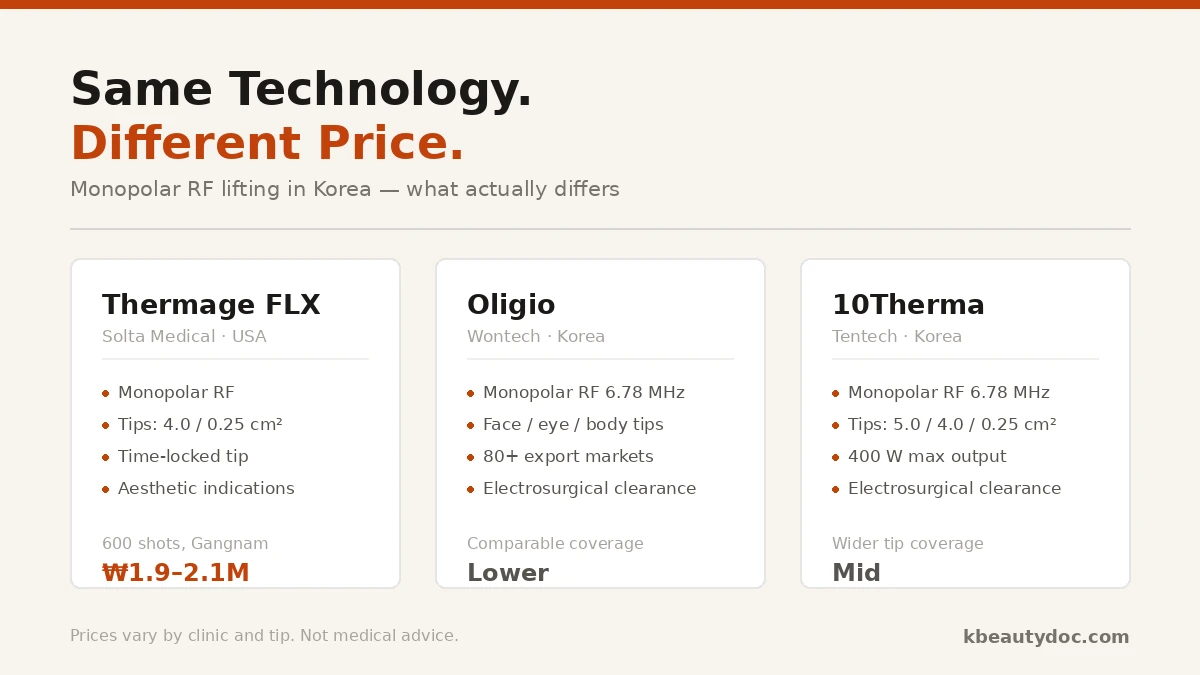This screenshot has width=1200, height=675.
Task: Click the Different Price. orange headline
Action: [267, 144]
